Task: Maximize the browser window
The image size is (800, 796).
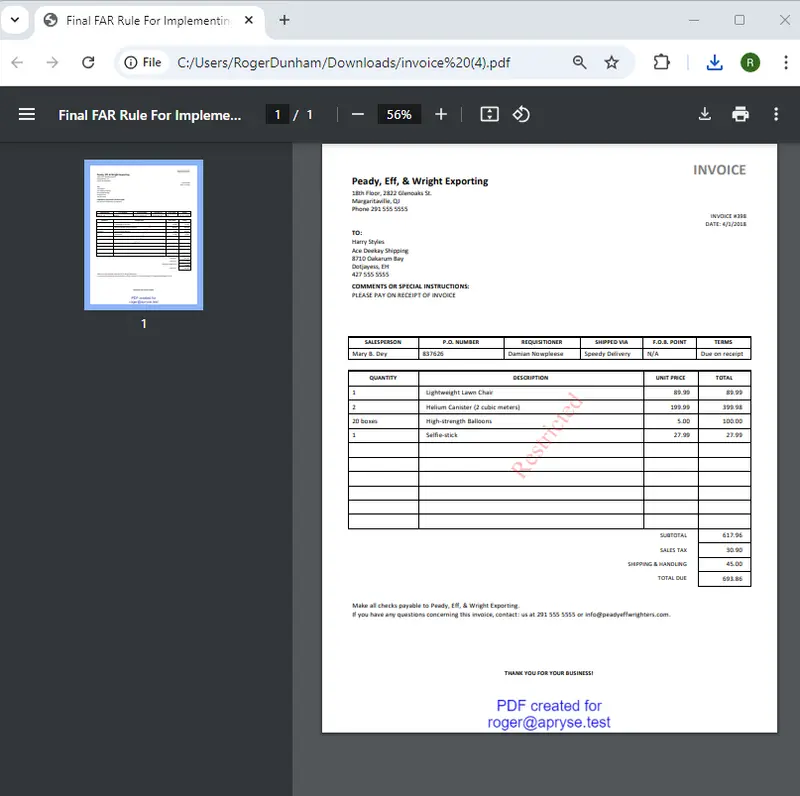Action: pos(739,20)
